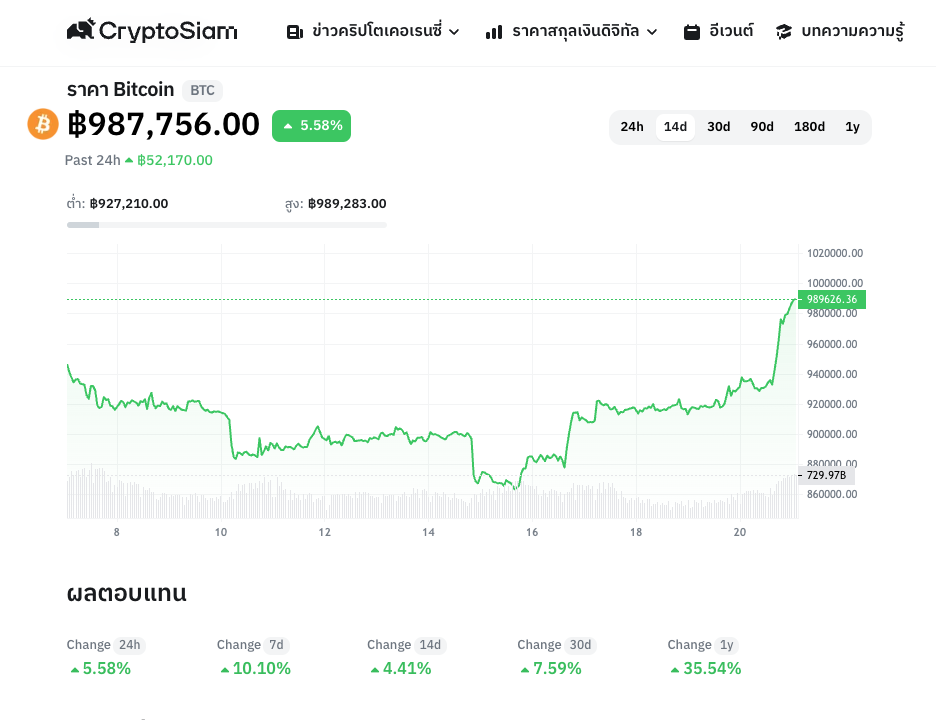Click the orange Bitcoin coin icon
936x720 pixels.
click(x=43, y=124)
